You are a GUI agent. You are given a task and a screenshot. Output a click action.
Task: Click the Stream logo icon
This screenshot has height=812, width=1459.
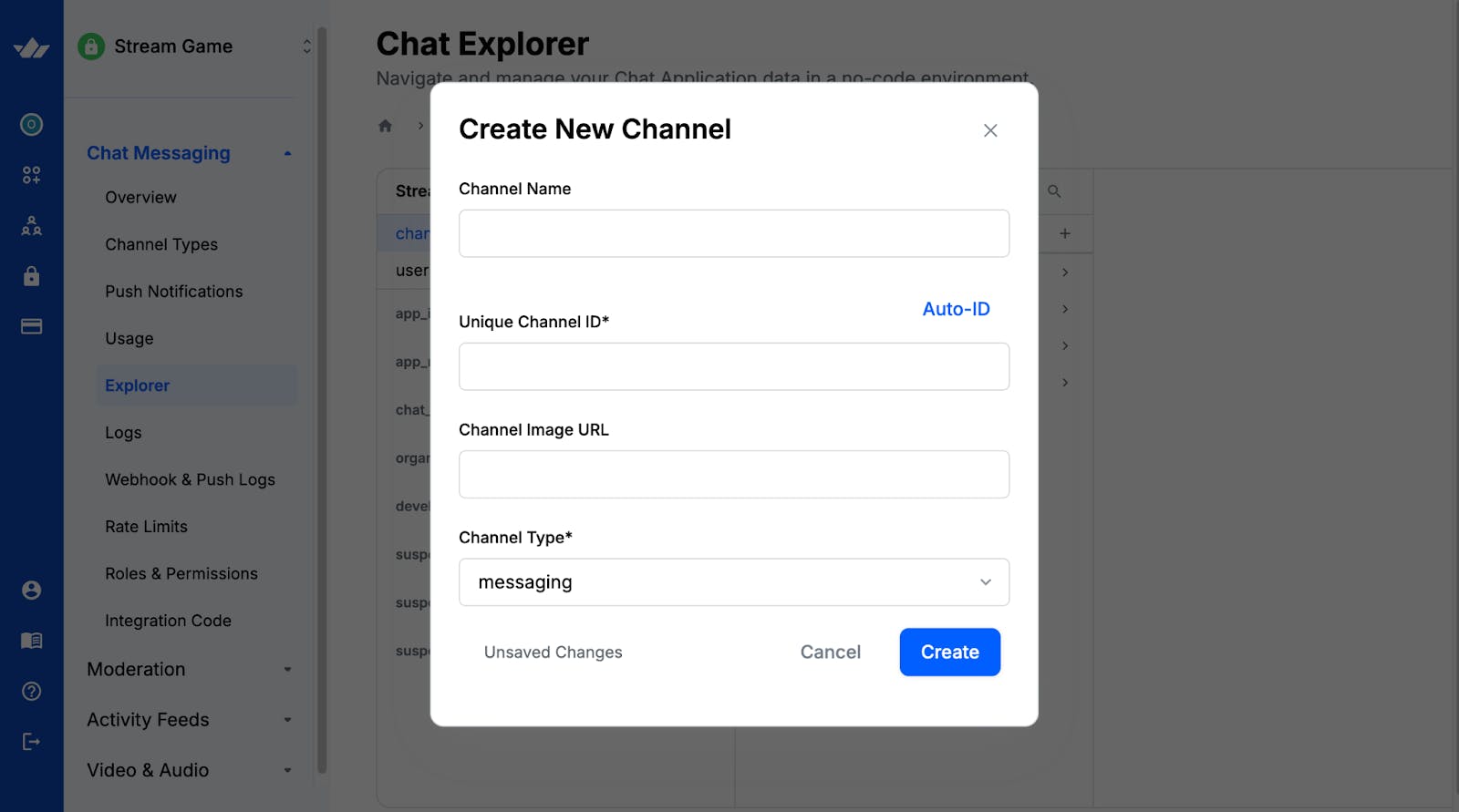pyautogui.click(x=31, y=48)
